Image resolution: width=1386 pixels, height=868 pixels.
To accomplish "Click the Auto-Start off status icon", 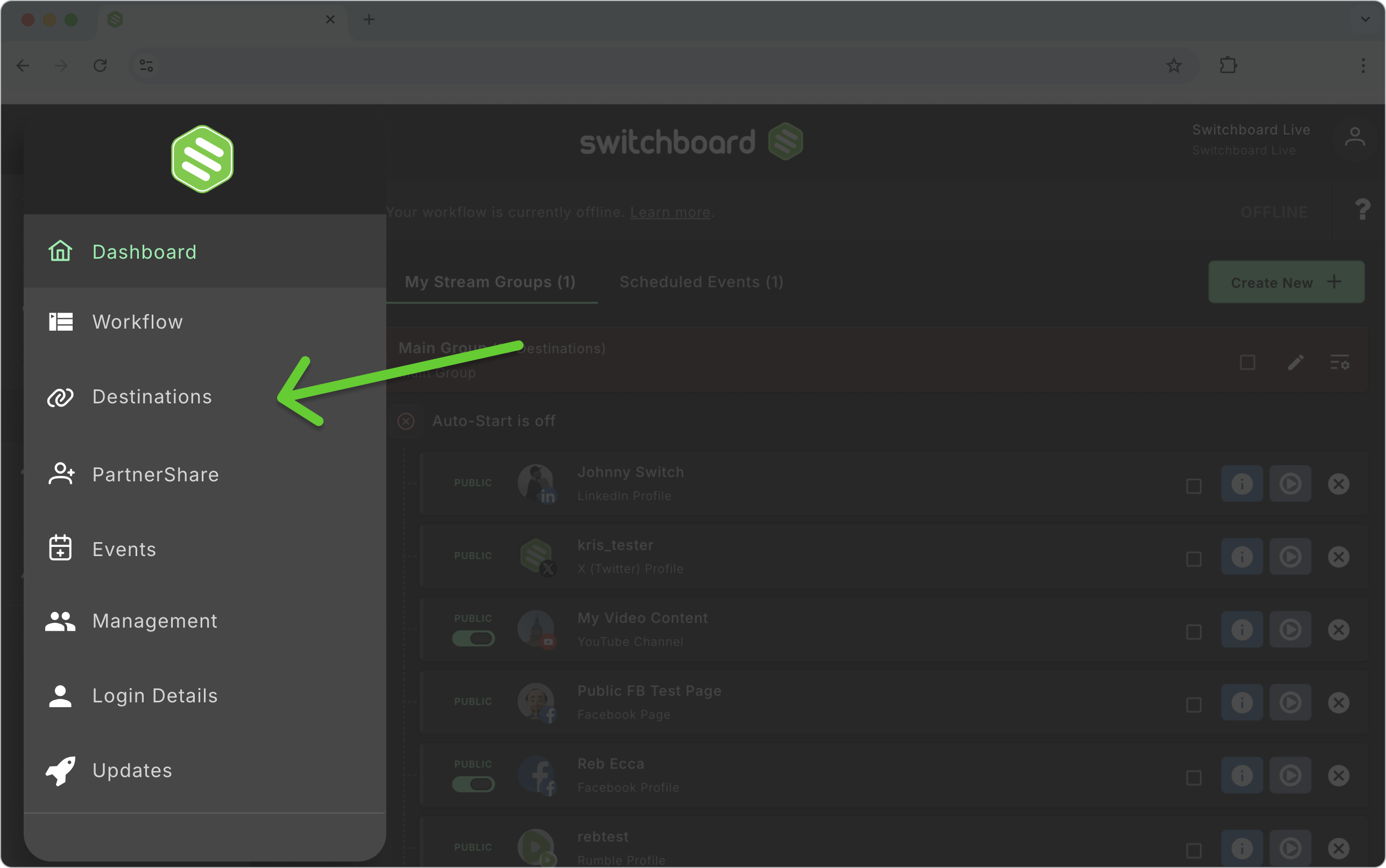I will pos(406,422).
